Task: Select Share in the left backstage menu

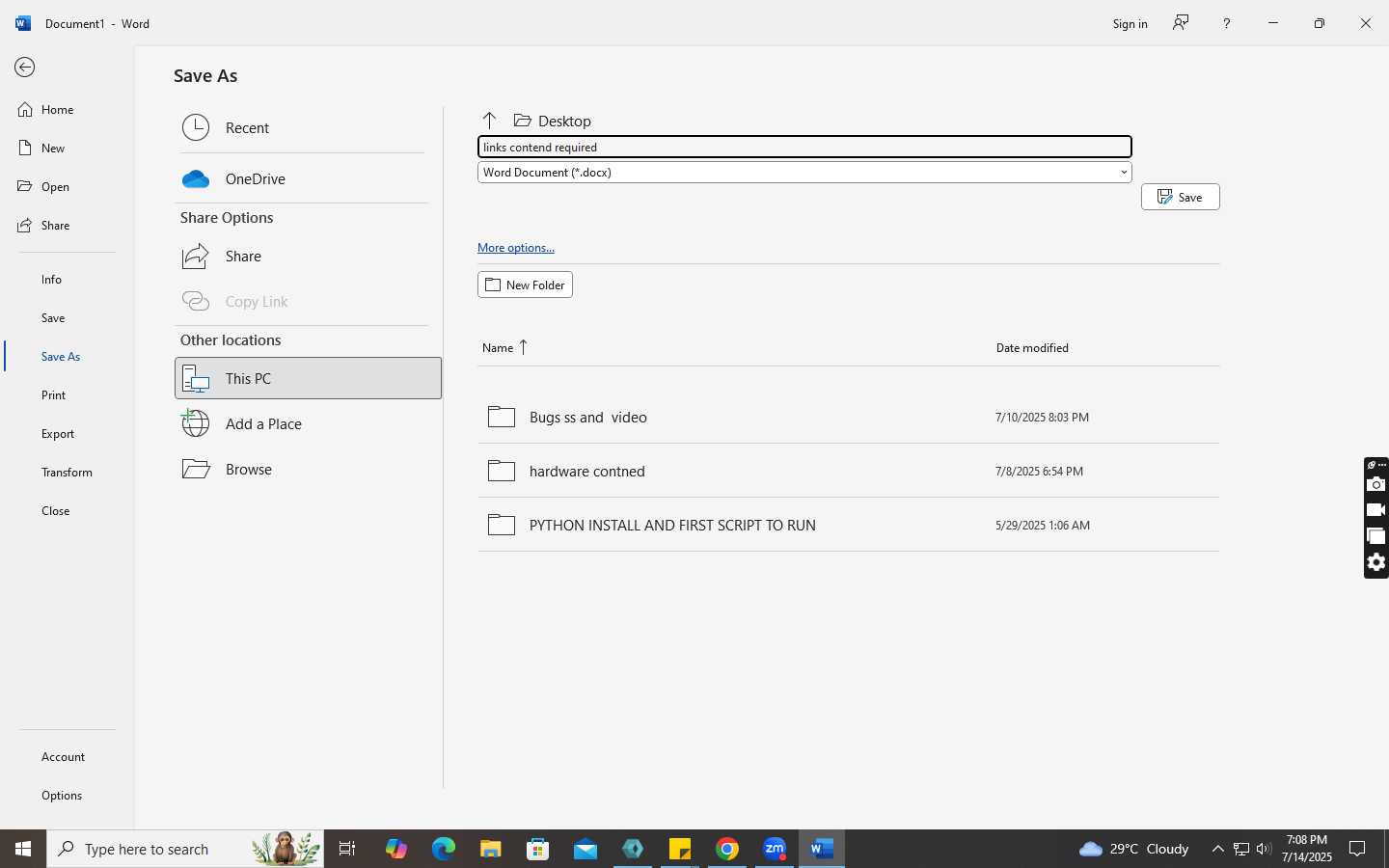Action: click(x=68, y=225)
